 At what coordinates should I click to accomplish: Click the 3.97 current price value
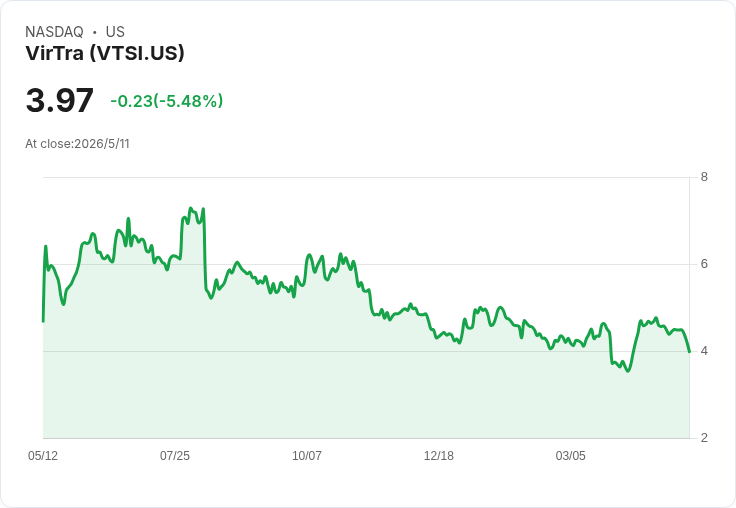pyautogui.click(x=60, y=100)
